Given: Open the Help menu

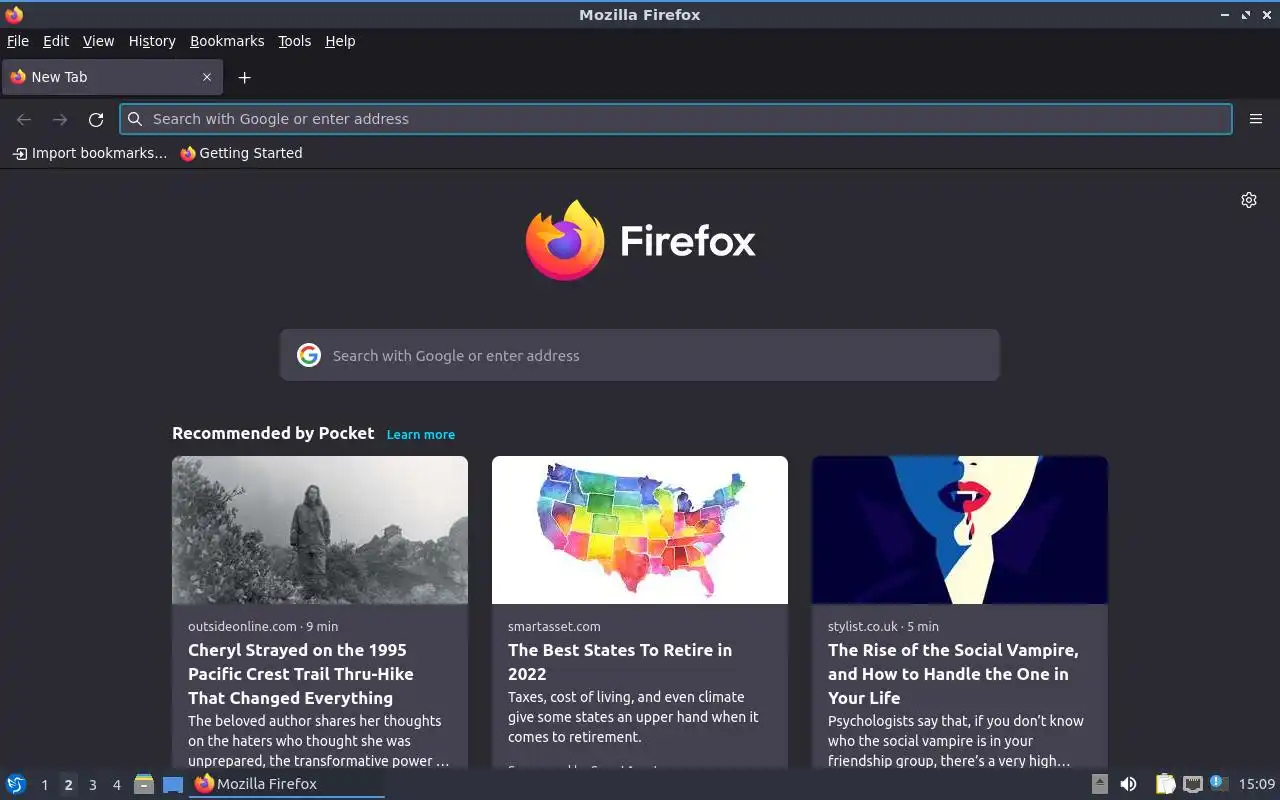Looking at the screenshot, I should [340, 41].
